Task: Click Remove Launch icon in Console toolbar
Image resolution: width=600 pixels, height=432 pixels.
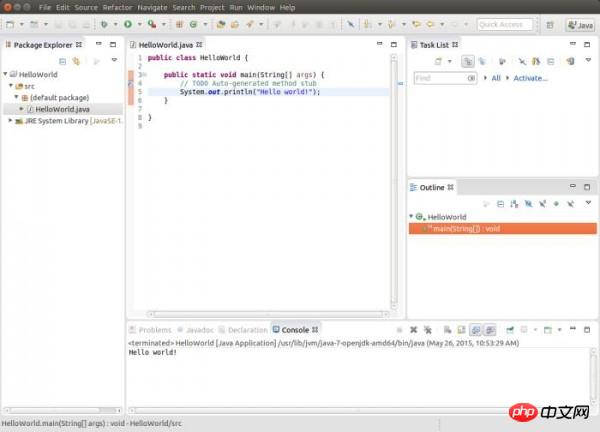Action: [413, 329]
